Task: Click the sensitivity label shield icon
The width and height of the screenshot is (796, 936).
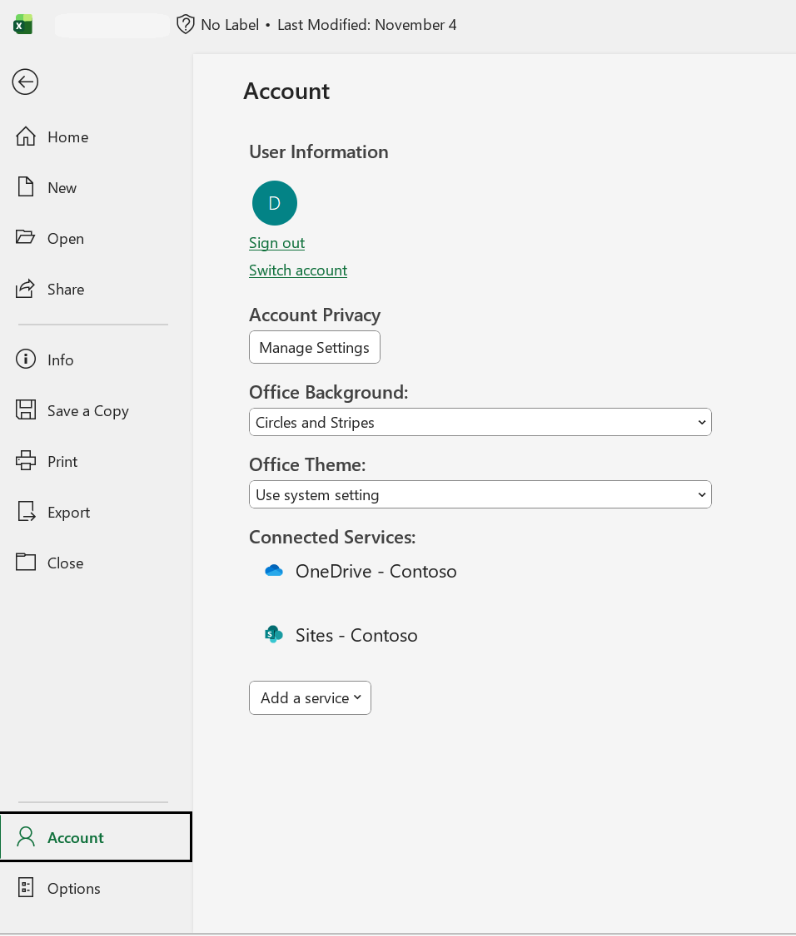Action: pyautogui.click(x=186, y=24)
